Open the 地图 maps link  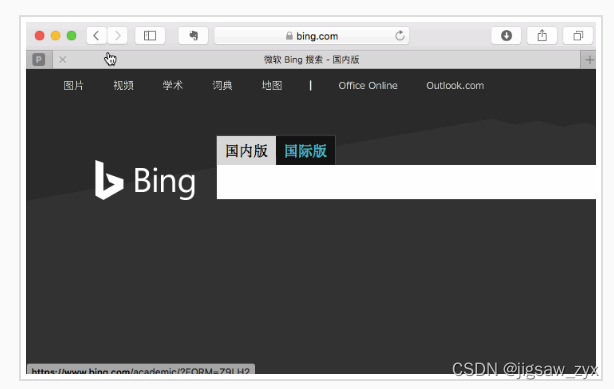pos(272,85)
